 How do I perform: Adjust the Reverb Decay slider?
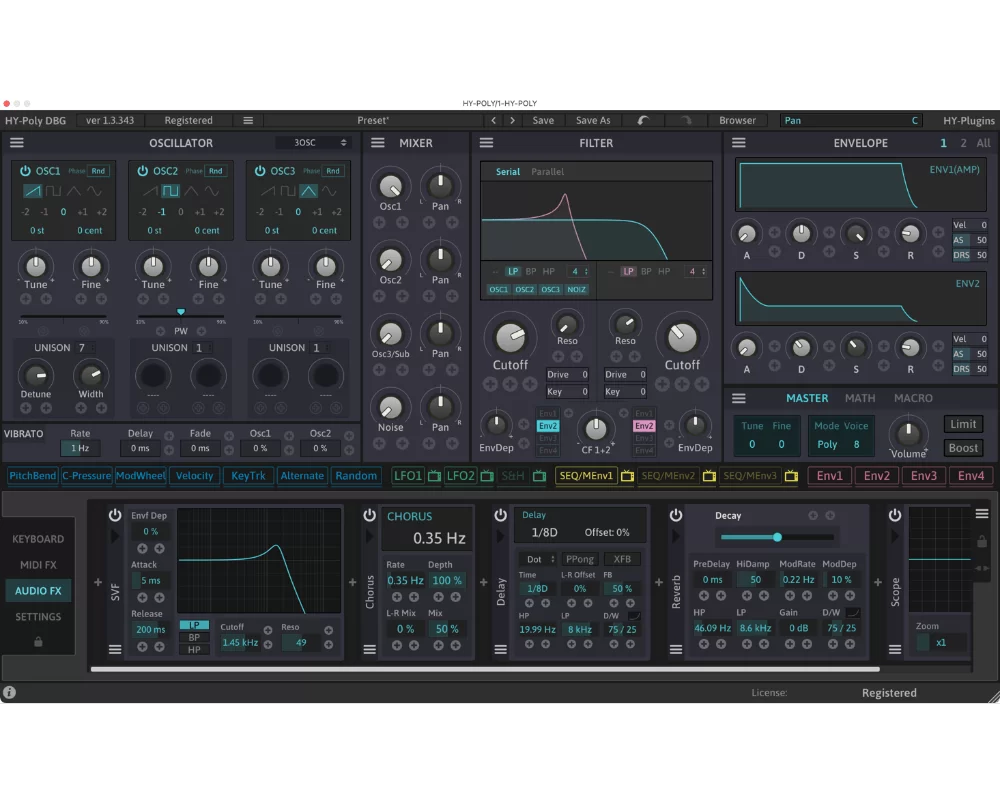click(777, 537)
